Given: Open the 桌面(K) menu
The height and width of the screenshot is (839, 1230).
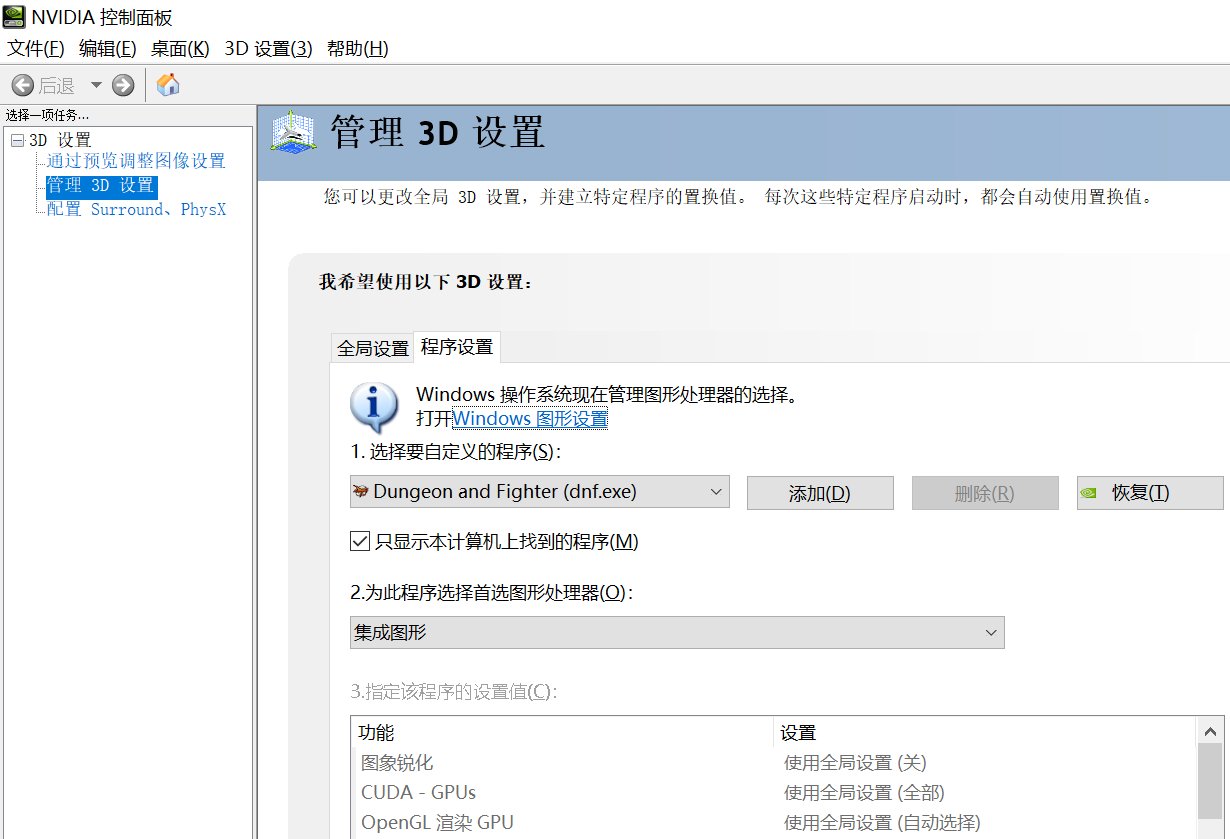Looking at the screenshot, I should pos(180,48).
